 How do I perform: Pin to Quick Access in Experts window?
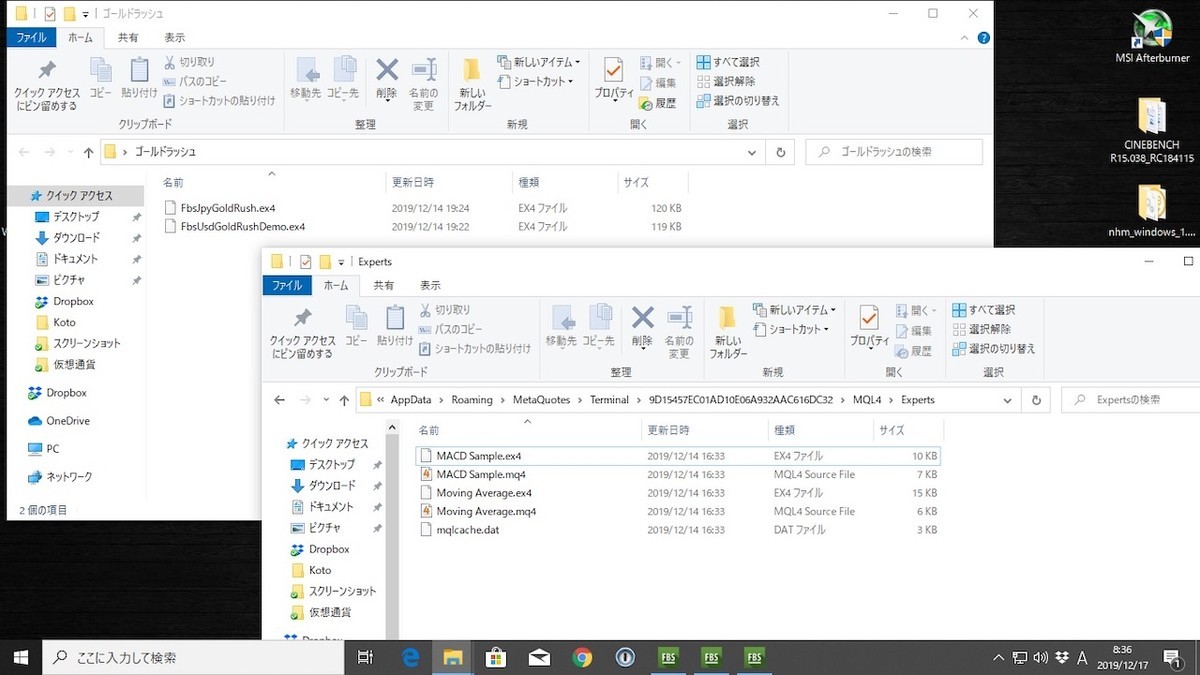302,333
